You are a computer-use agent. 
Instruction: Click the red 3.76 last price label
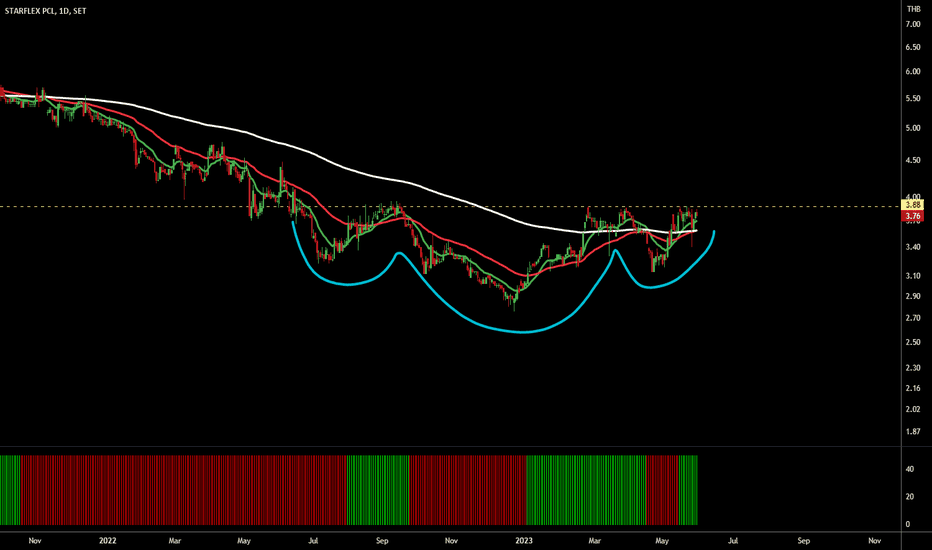pyautogui.click(x=913, y=216)
